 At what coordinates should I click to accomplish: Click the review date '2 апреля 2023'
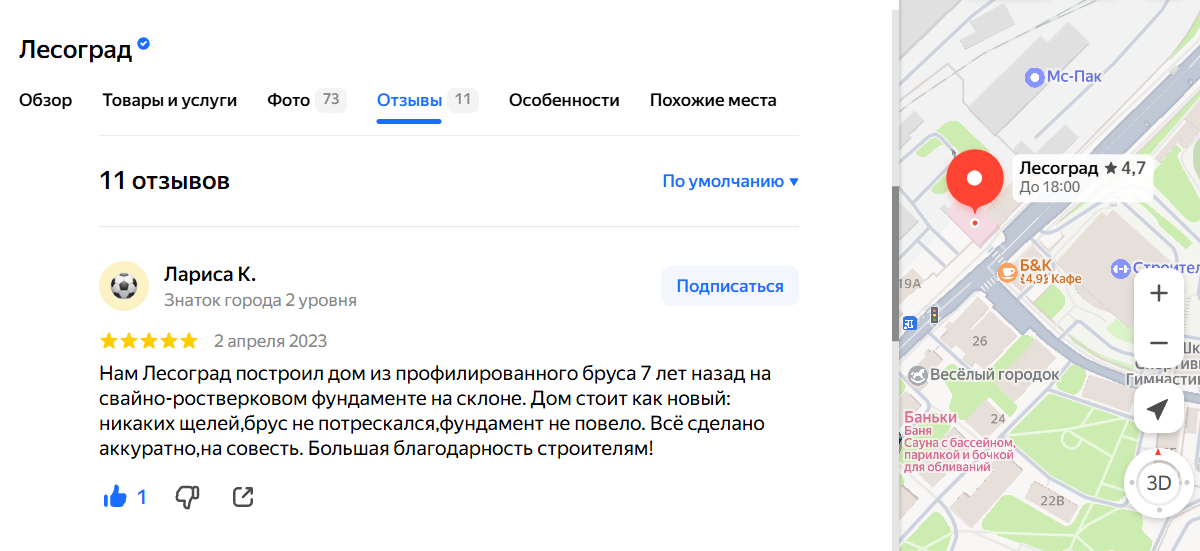click(271, 341)
